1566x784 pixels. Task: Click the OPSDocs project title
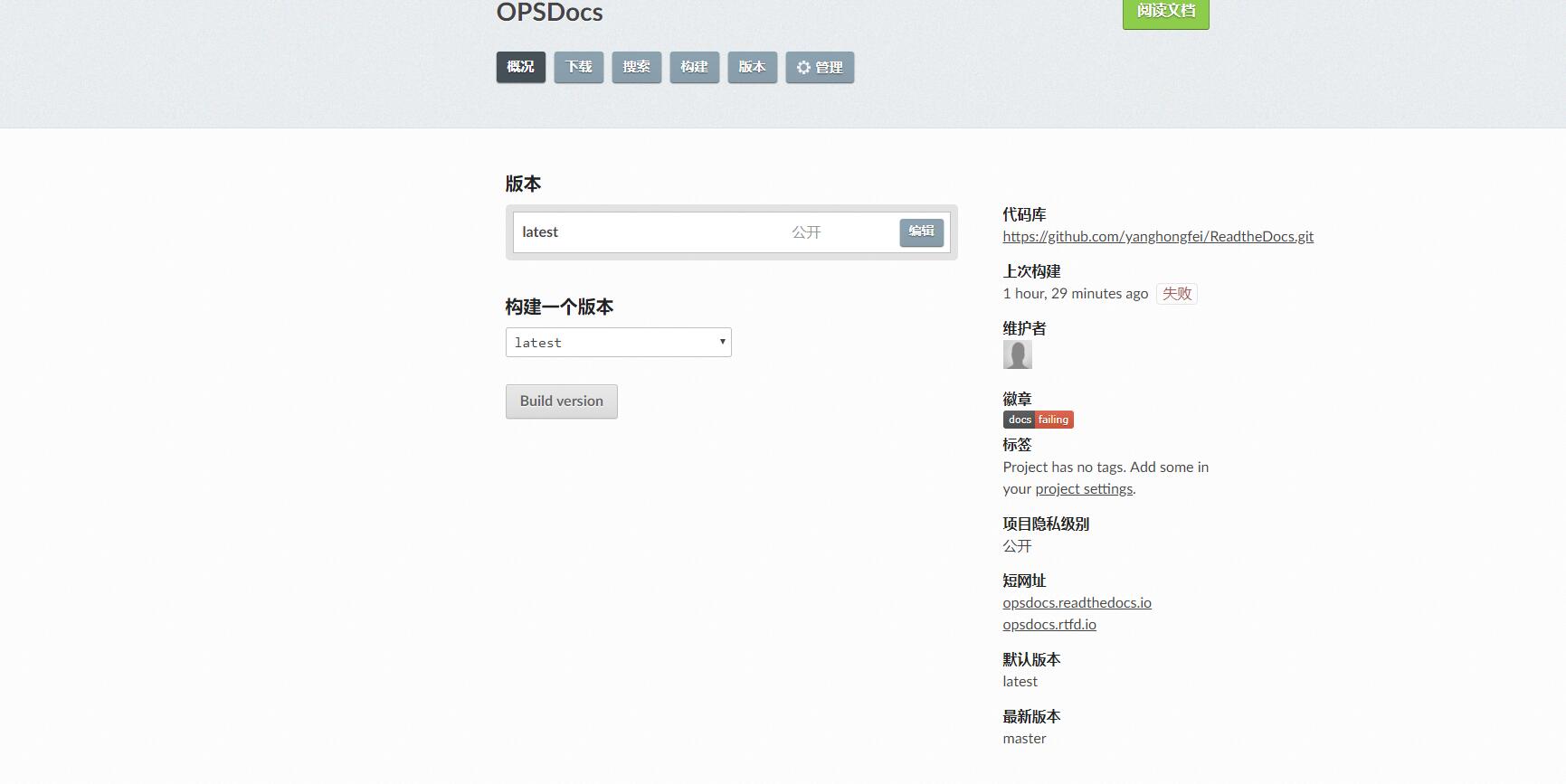coord(549,13)
